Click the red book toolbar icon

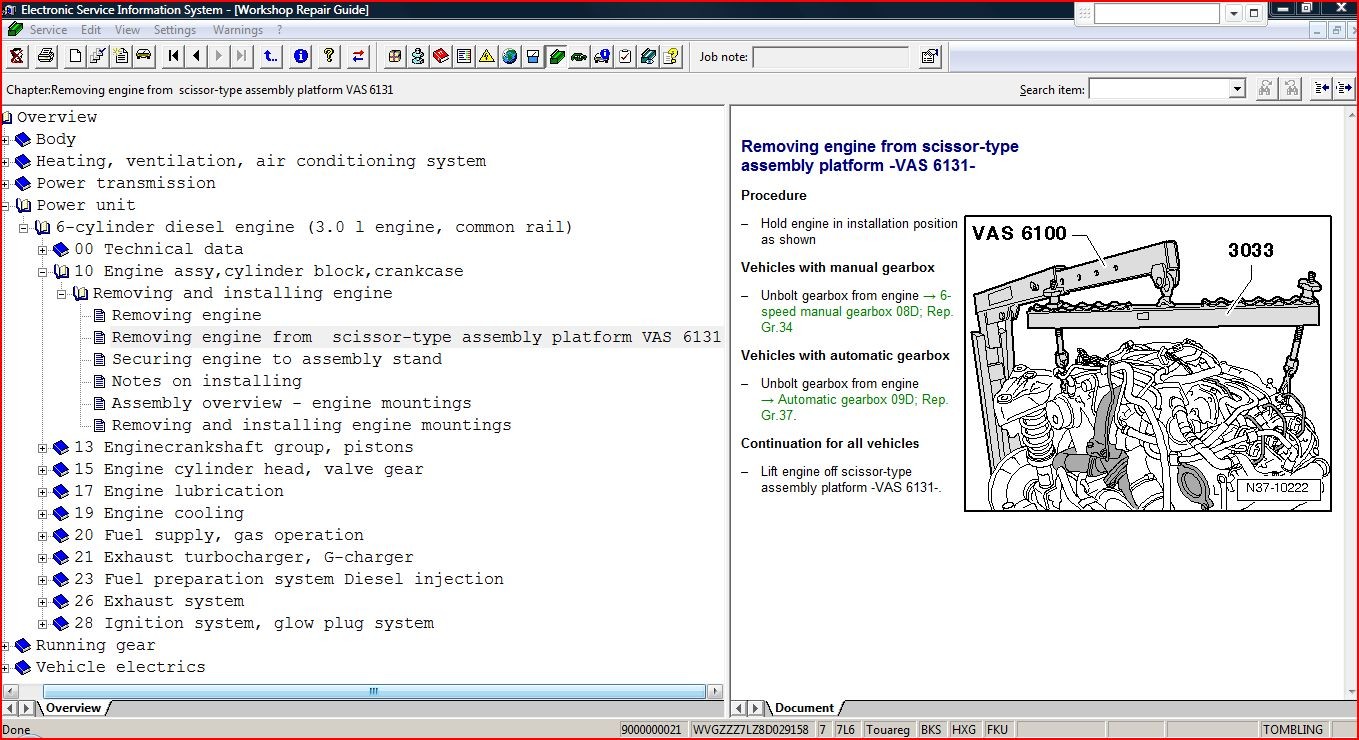[441, 56]
